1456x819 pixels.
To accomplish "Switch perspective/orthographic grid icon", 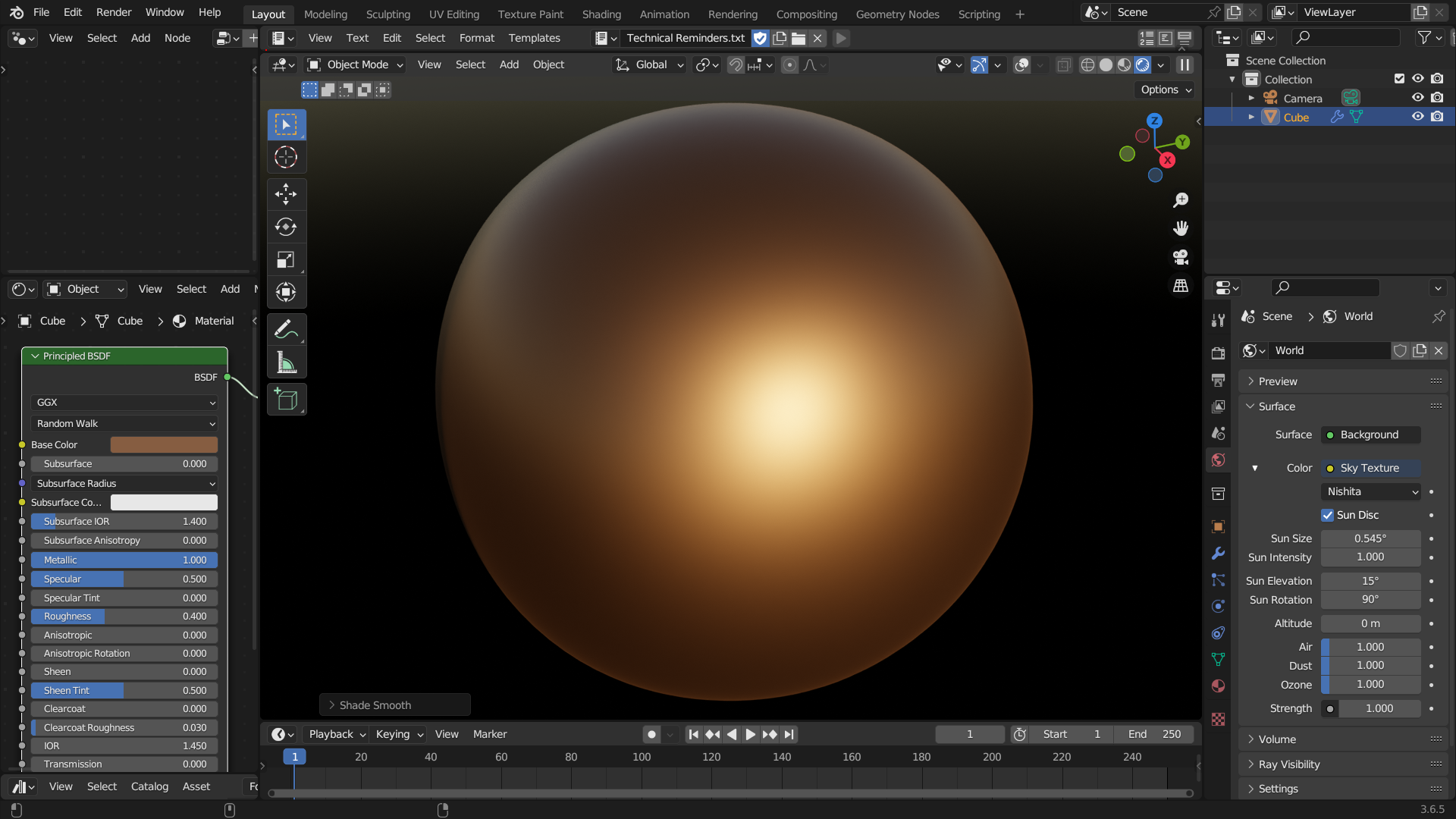I will (1181, 286).
